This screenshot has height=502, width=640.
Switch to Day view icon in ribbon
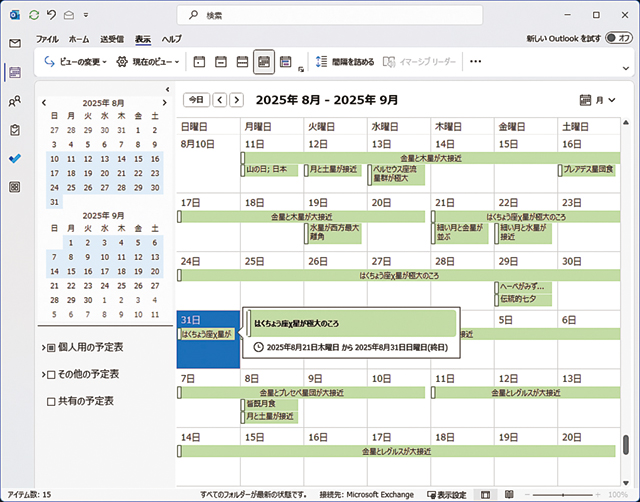tap(199, 62)
